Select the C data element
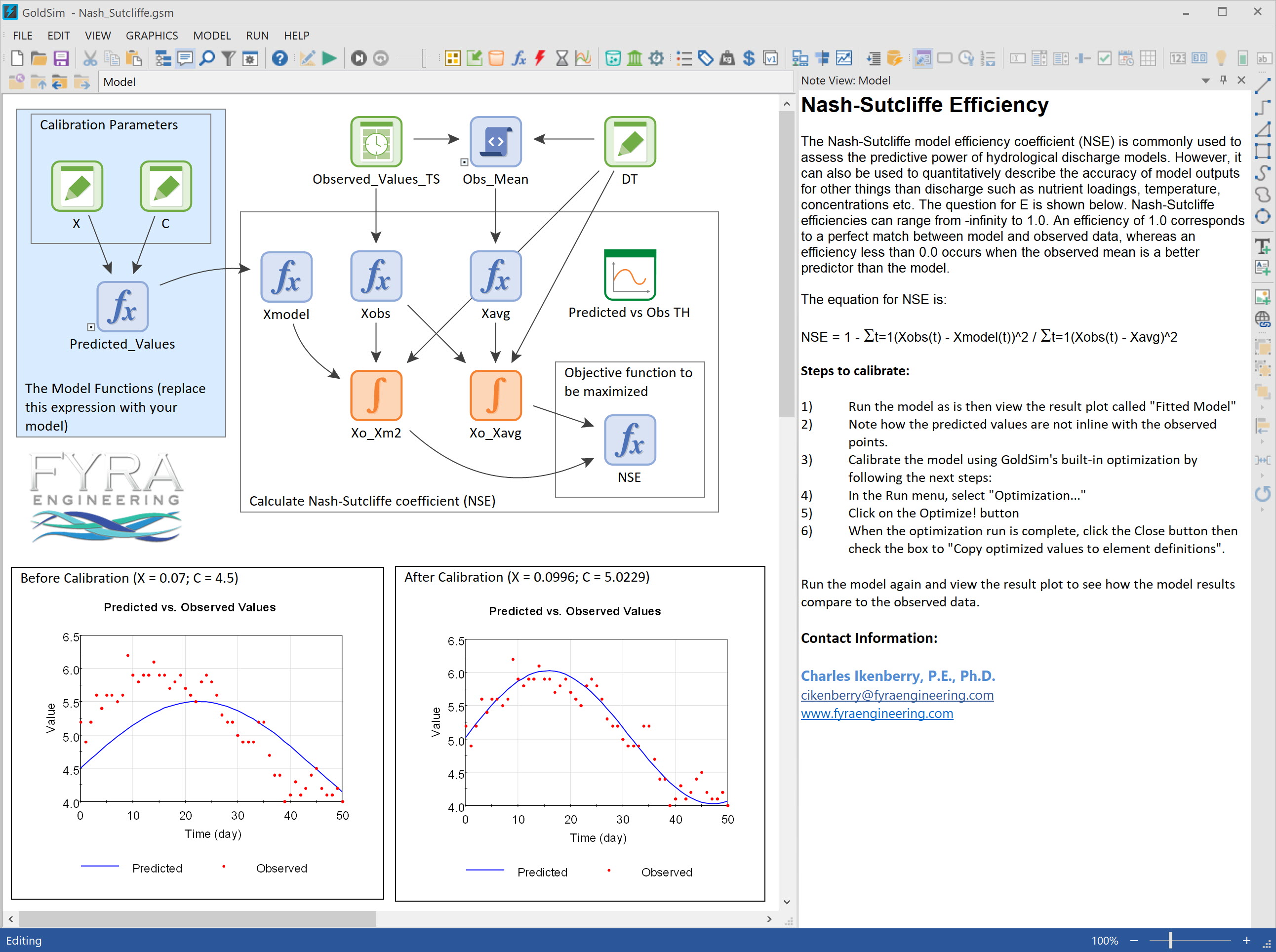The image size is (1276, 952). (165, 186)
